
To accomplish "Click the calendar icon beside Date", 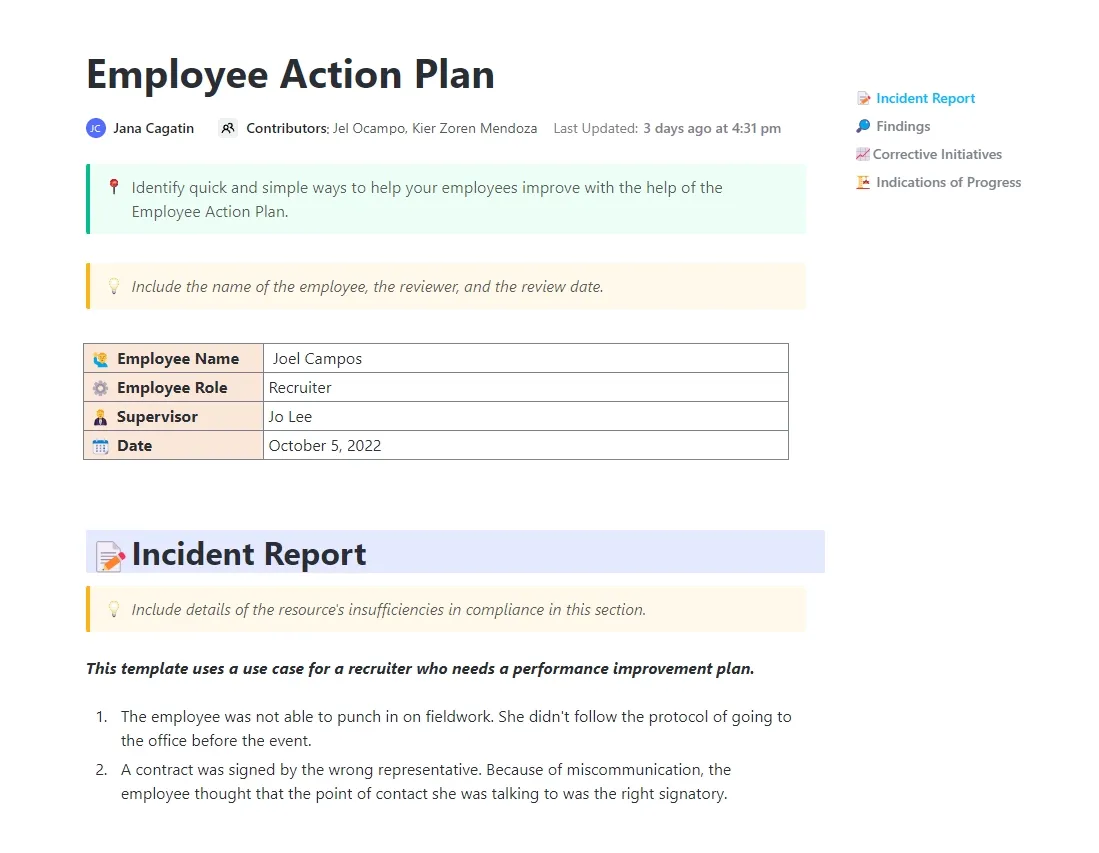I will point(101,446).
